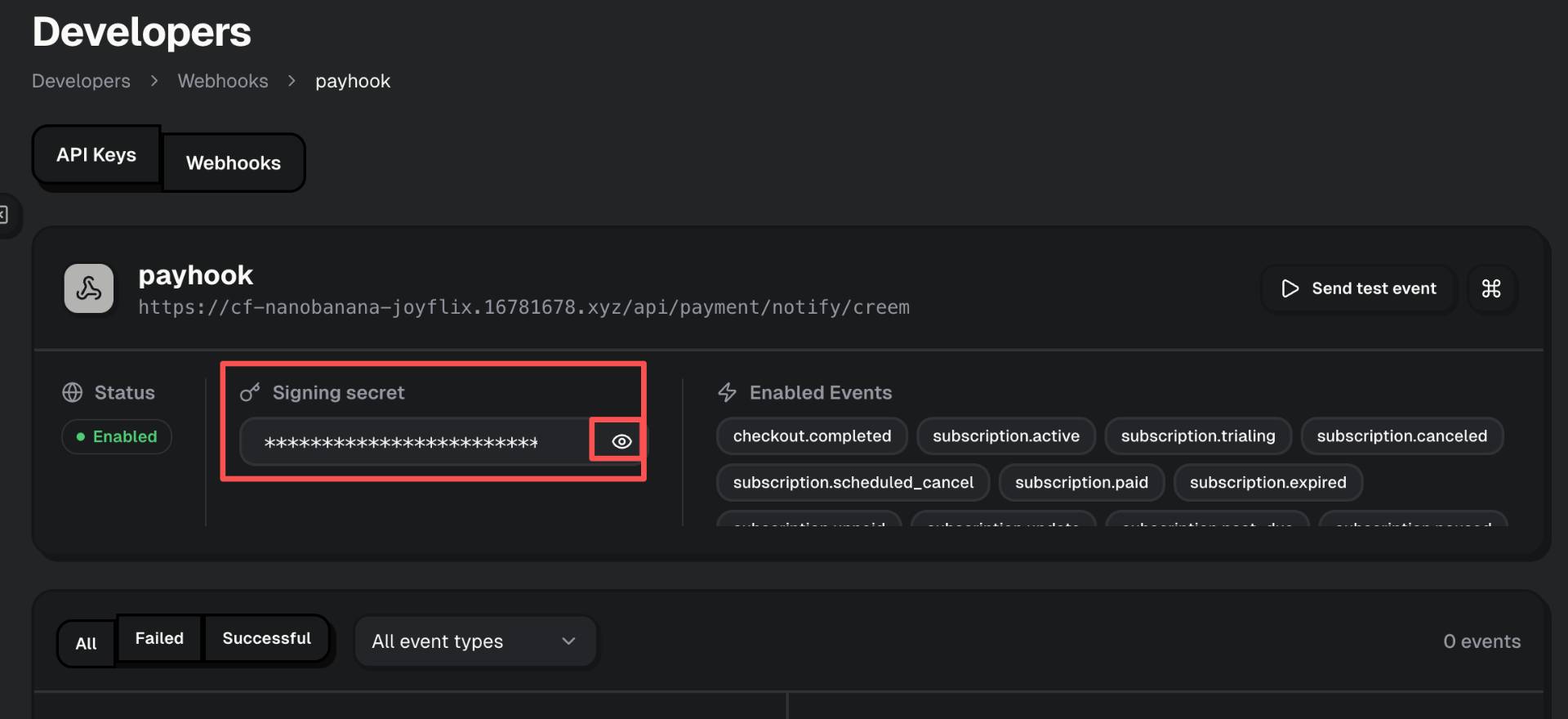Screen dimensions: 1568x719
Task: Click the green Enabled status badge
Action: pyautogui.click(x=117, y=436)
